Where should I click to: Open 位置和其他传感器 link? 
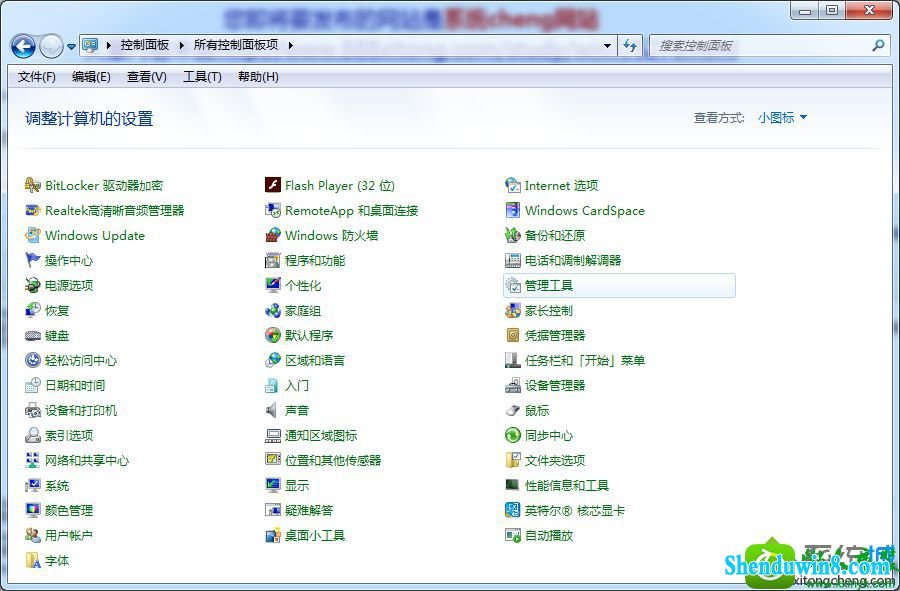[x=333, y=460]
